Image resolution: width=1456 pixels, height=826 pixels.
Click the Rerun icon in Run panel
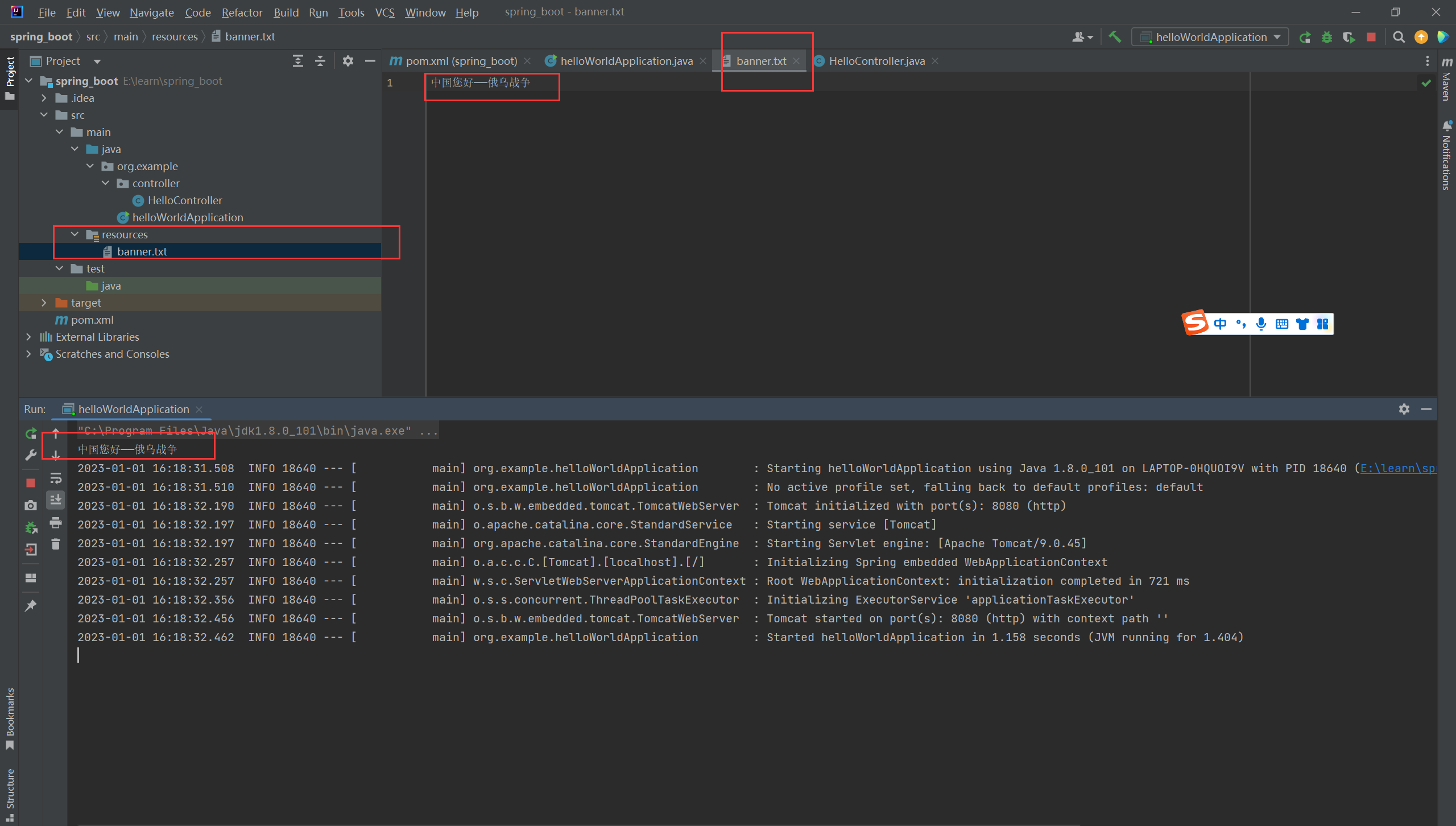(31, 433)
